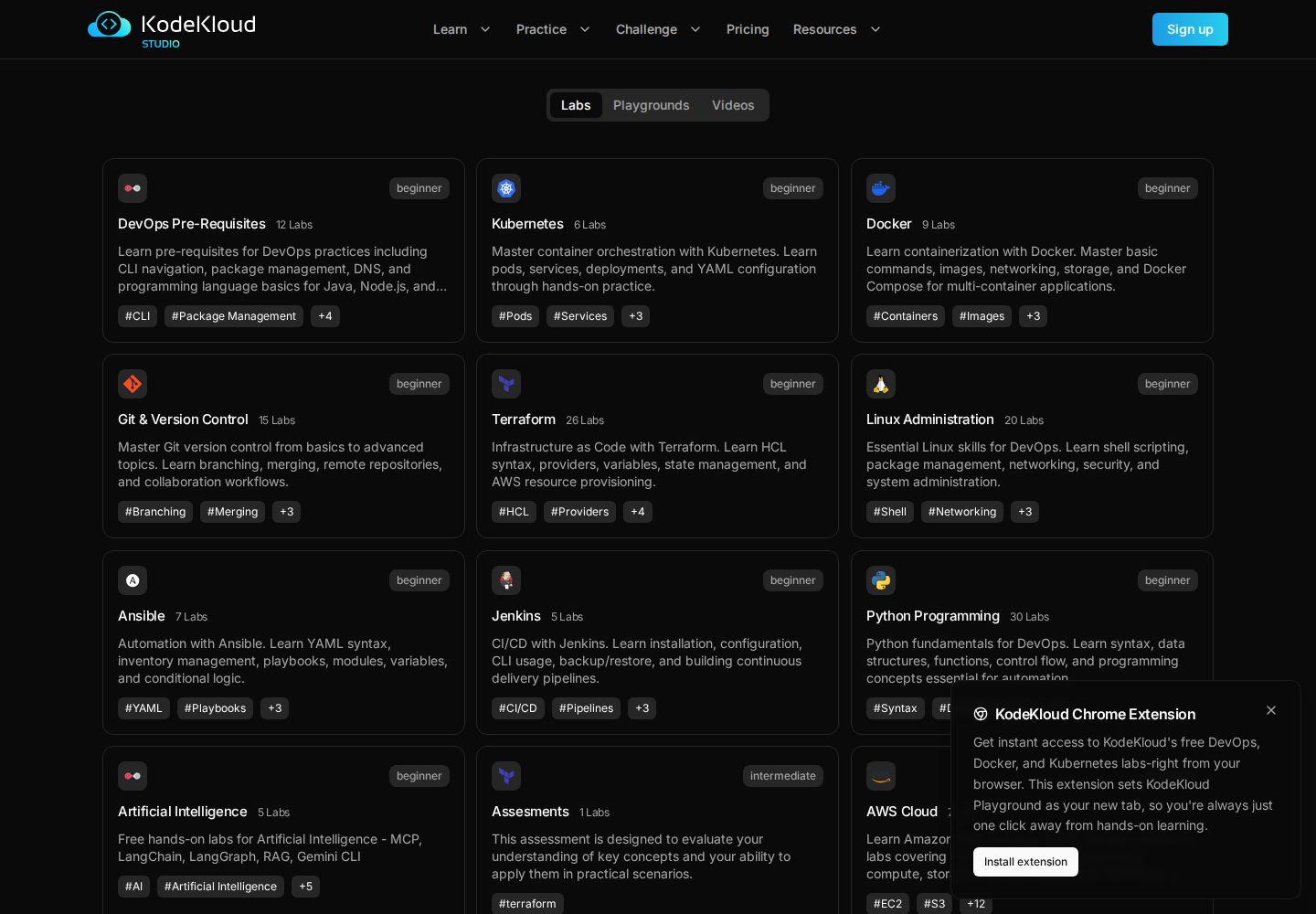This screenshot has width=1316, height=914.
Task: Click the Artificial Intelligence card icon
Action: point(133,776)
